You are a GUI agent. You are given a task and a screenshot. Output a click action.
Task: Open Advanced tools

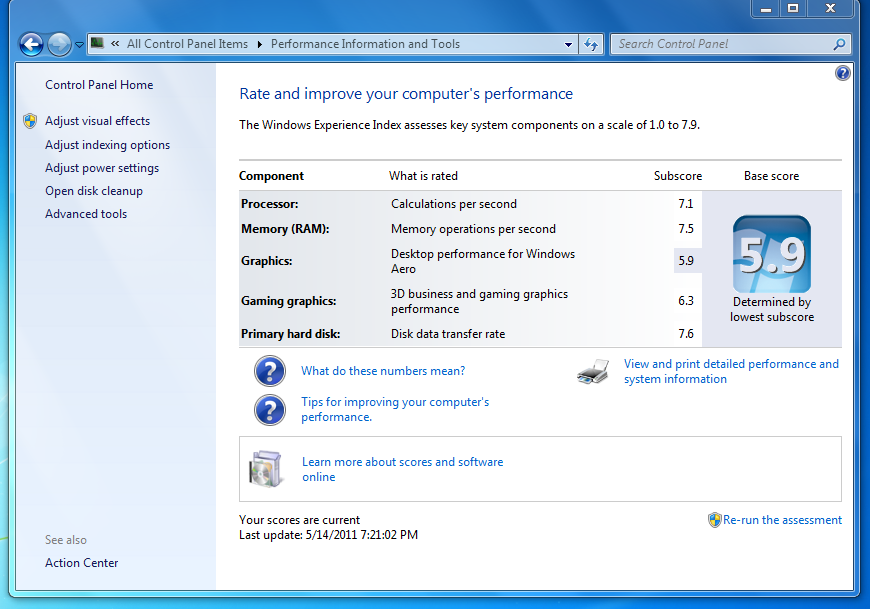(85, 214)
